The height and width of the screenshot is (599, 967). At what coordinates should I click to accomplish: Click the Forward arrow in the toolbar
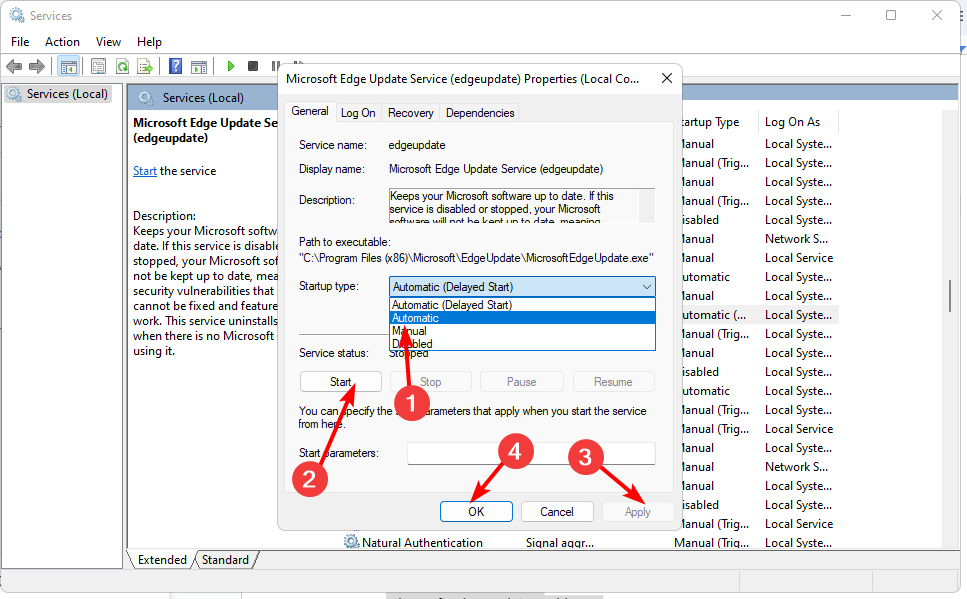click(37, 66)
